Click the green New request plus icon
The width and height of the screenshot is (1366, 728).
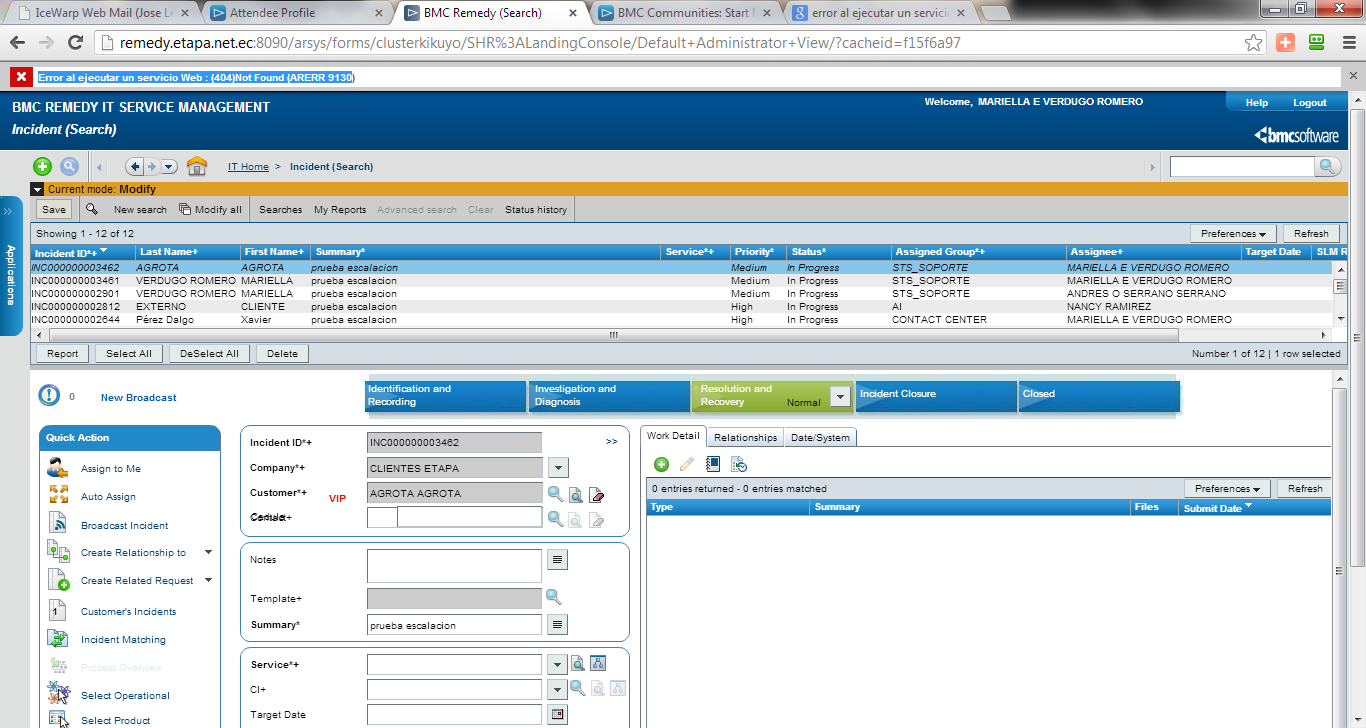(x=42, y=167)
